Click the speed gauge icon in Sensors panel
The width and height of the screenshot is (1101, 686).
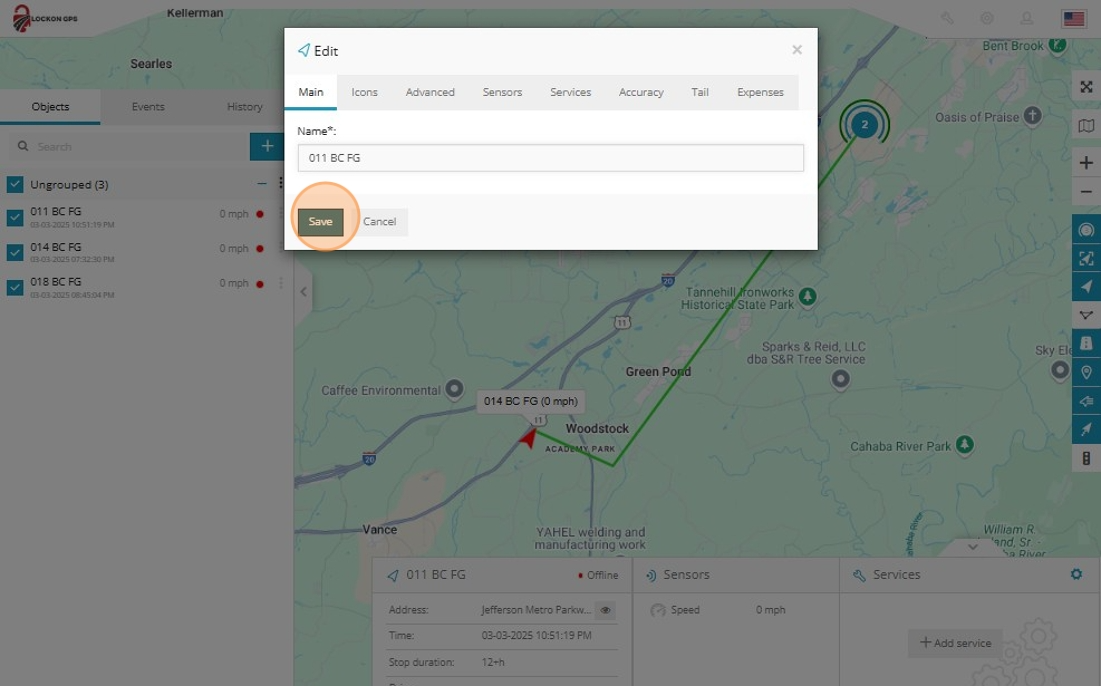[x=657, y=610]
